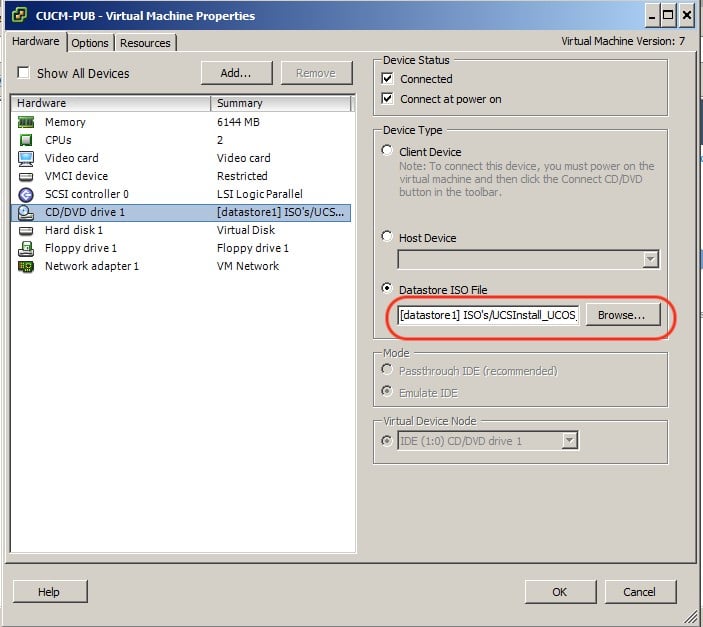Image resolution: width=703 pixels, height=627 pixels.
Task: Select the Floppy drive 1 row
Action: [181, 248]
